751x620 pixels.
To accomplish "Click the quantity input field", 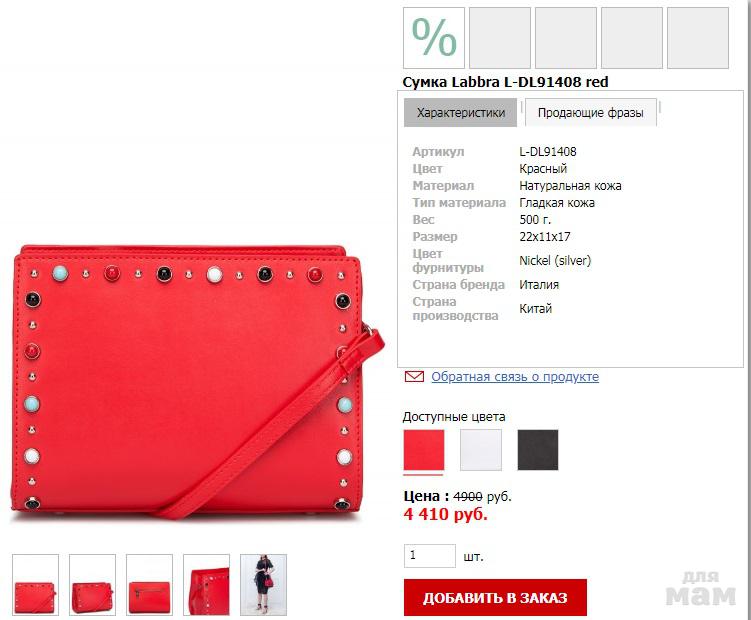I will [430, 556].
